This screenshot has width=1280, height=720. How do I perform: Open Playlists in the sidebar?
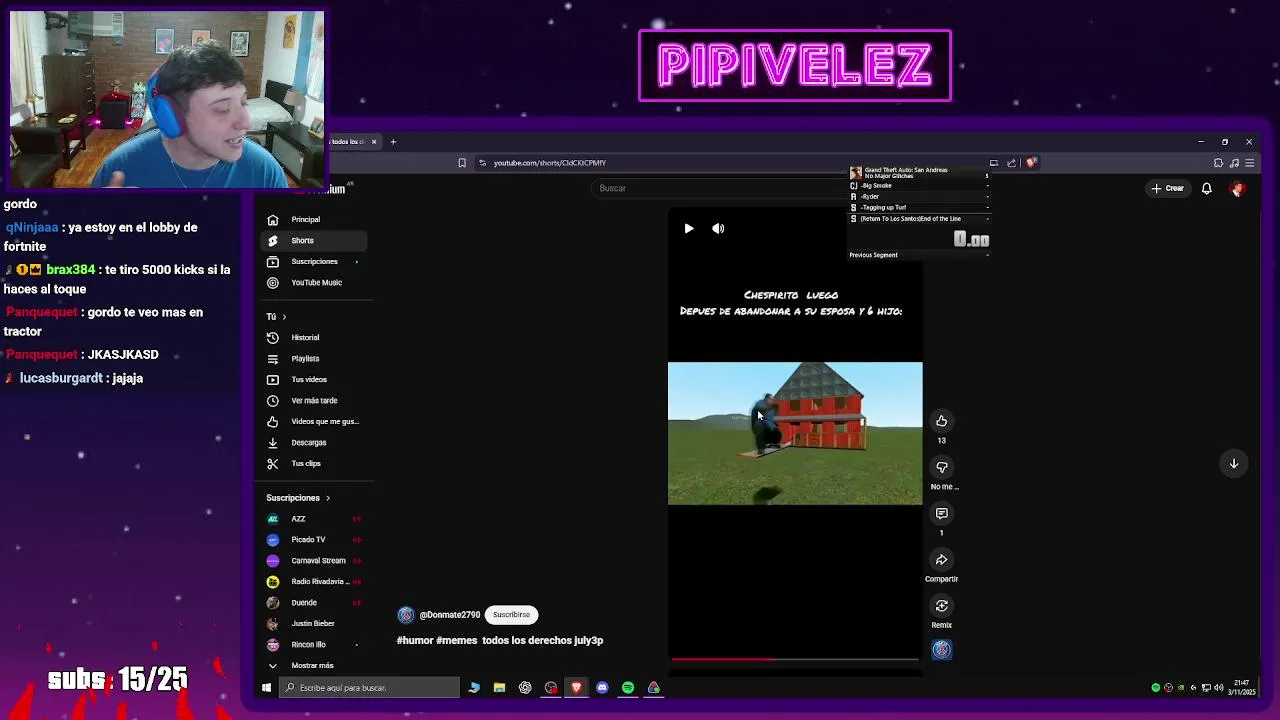[314, 359]
